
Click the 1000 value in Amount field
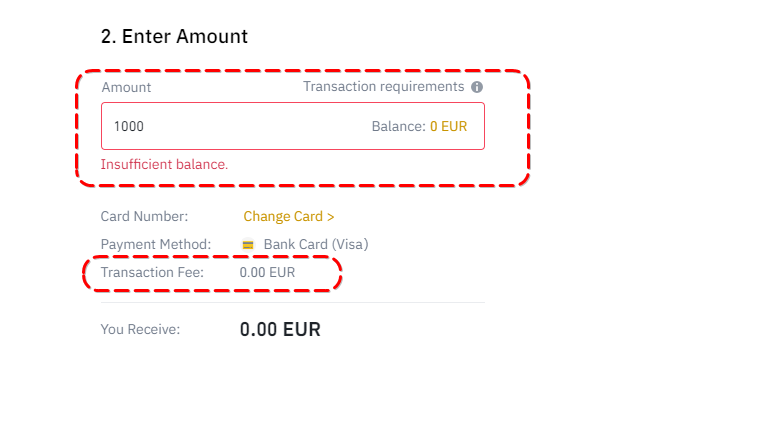point(129,127)
